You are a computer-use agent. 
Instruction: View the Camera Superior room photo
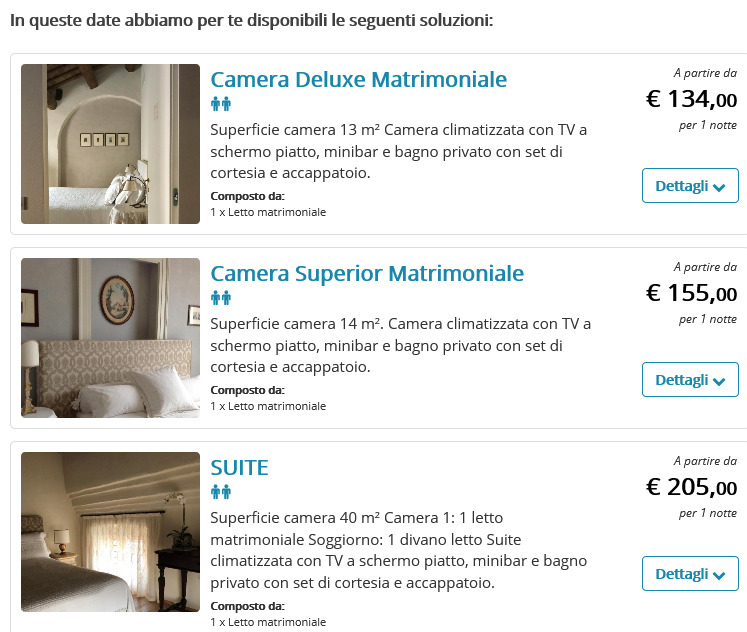click(x=111, y=338)
